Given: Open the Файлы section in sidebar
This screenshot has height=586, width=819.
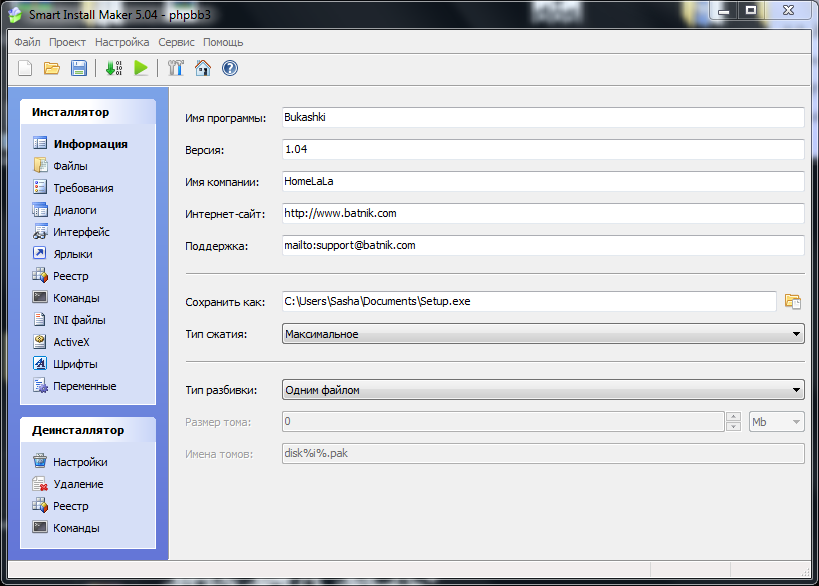Looking at the screenshot, I should 60,166.
